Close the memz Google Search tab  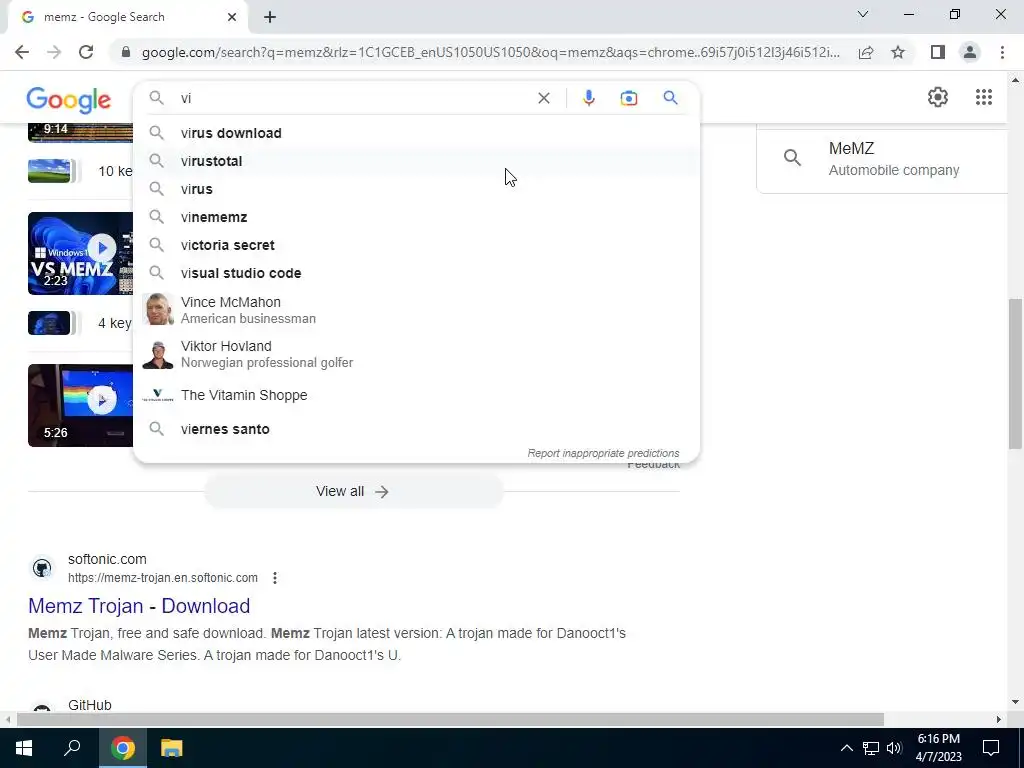tap(232, 17)
